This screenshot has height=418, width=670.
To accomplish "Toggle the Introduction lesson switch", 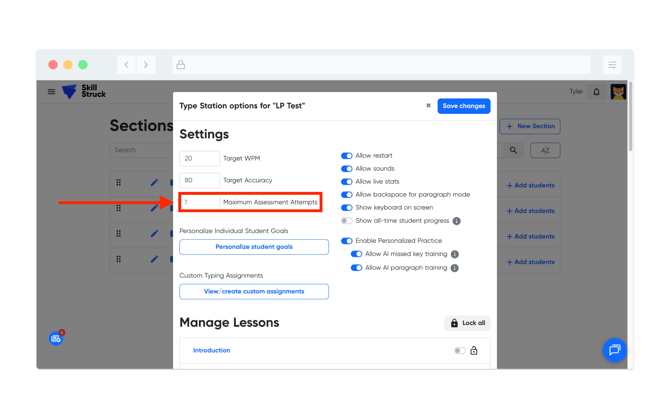I will (459, 351).
